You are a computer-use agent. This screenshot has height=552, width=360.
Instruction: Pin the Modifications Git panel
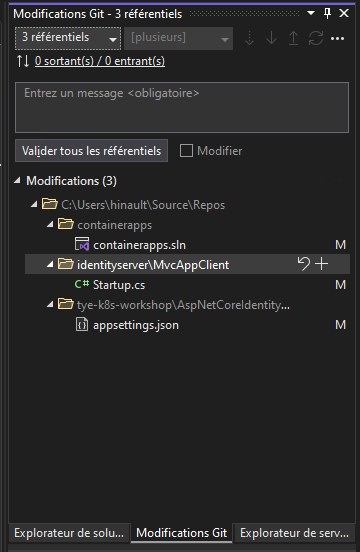[x=328, y=14]
